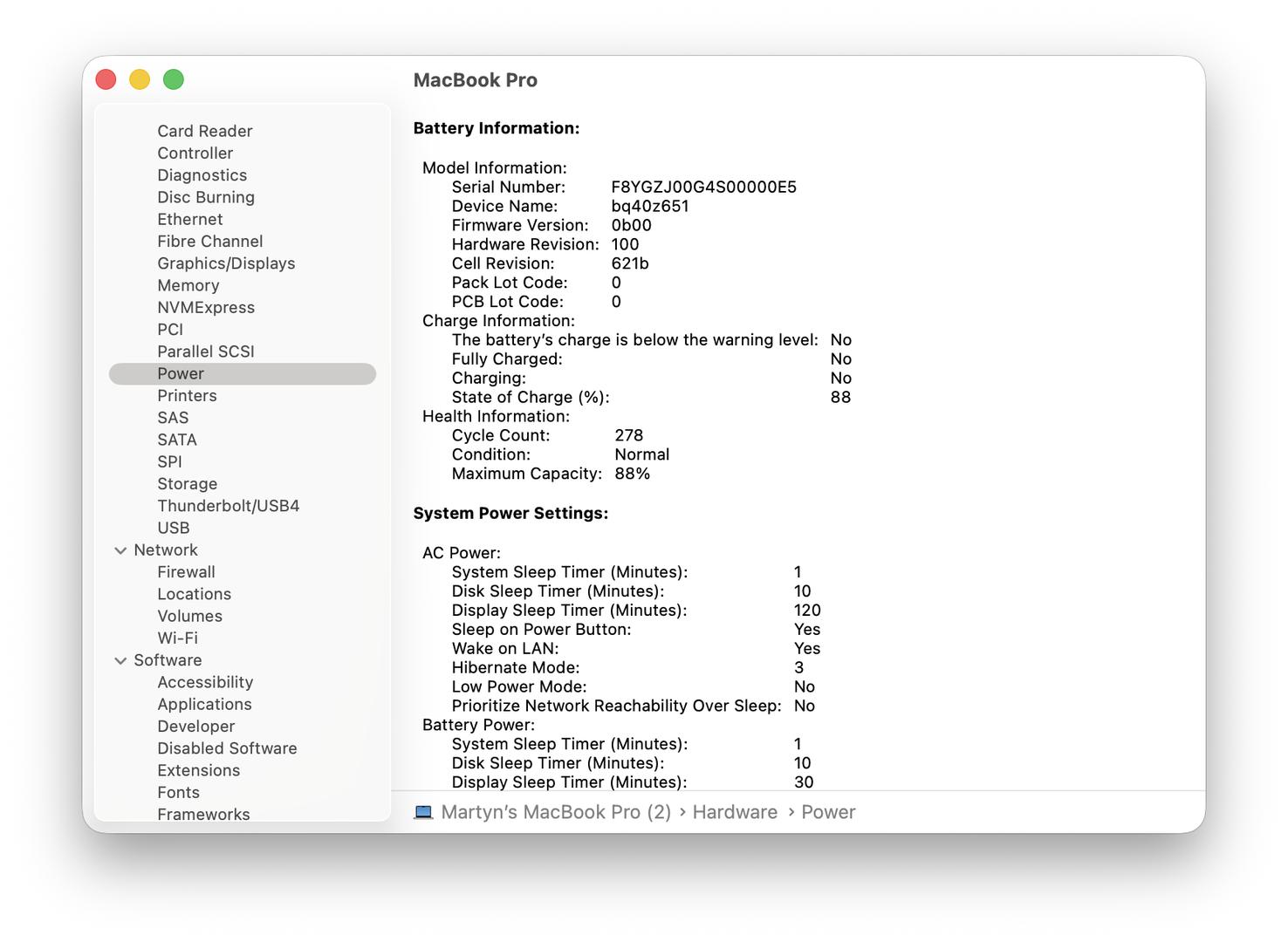Click the yellow minimize window button
This screenshot has height=942, width=1288.
click(140, 79)
